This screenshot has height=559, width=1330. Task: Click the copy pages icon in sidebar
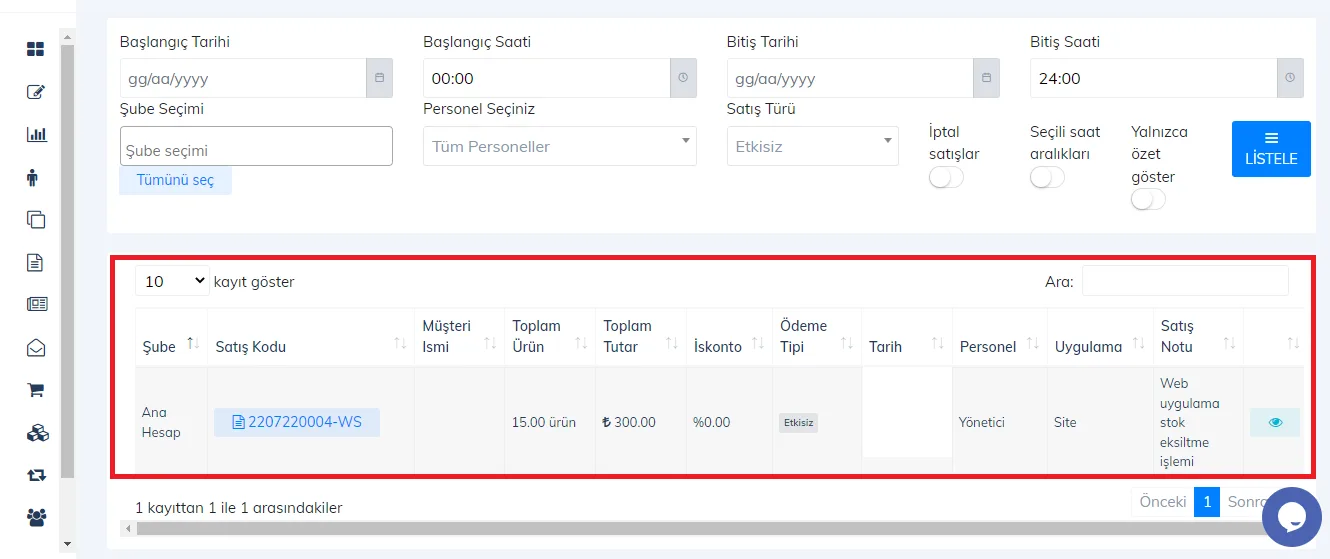(x=36, y=220)
